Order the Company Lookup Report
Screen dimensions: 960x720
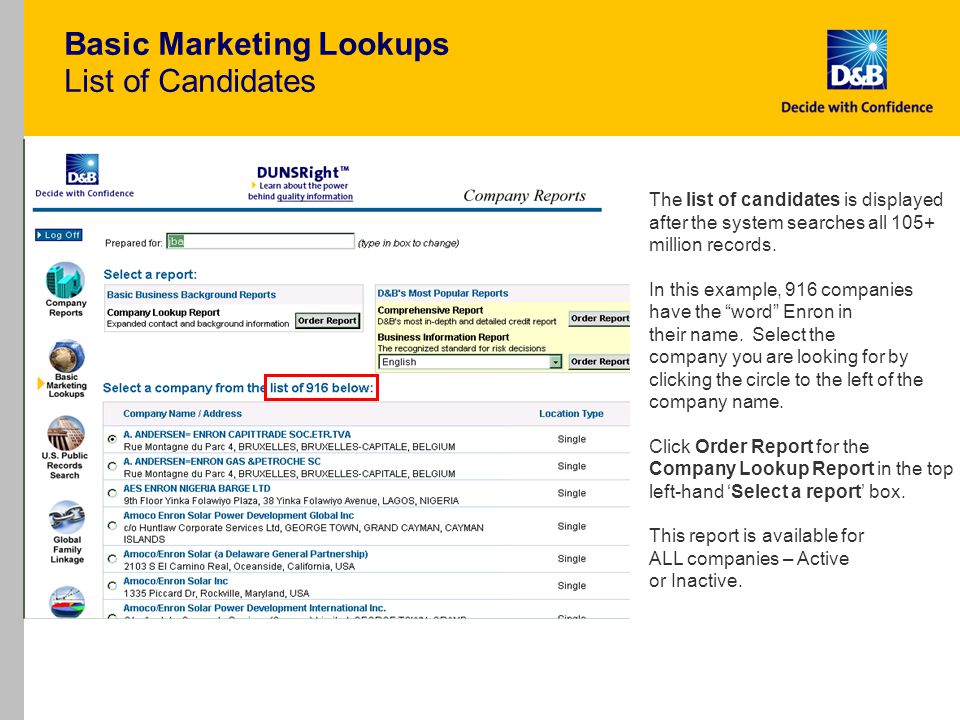(x=328, y=321)
